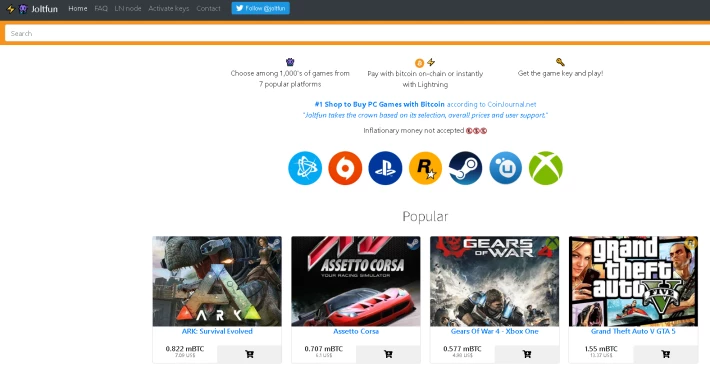Click the 0.822 mBTC price
Screen dimensions: 710x367
tap(185, 348)
